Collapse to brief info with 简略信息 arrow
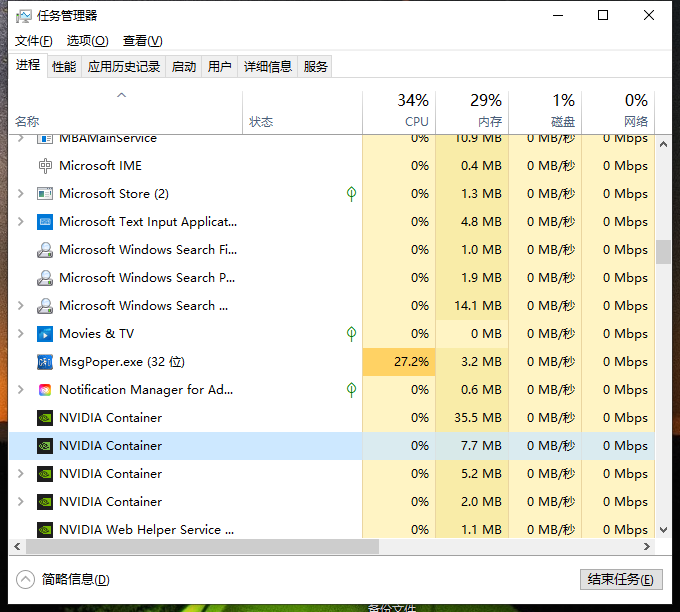 [25, 579]
